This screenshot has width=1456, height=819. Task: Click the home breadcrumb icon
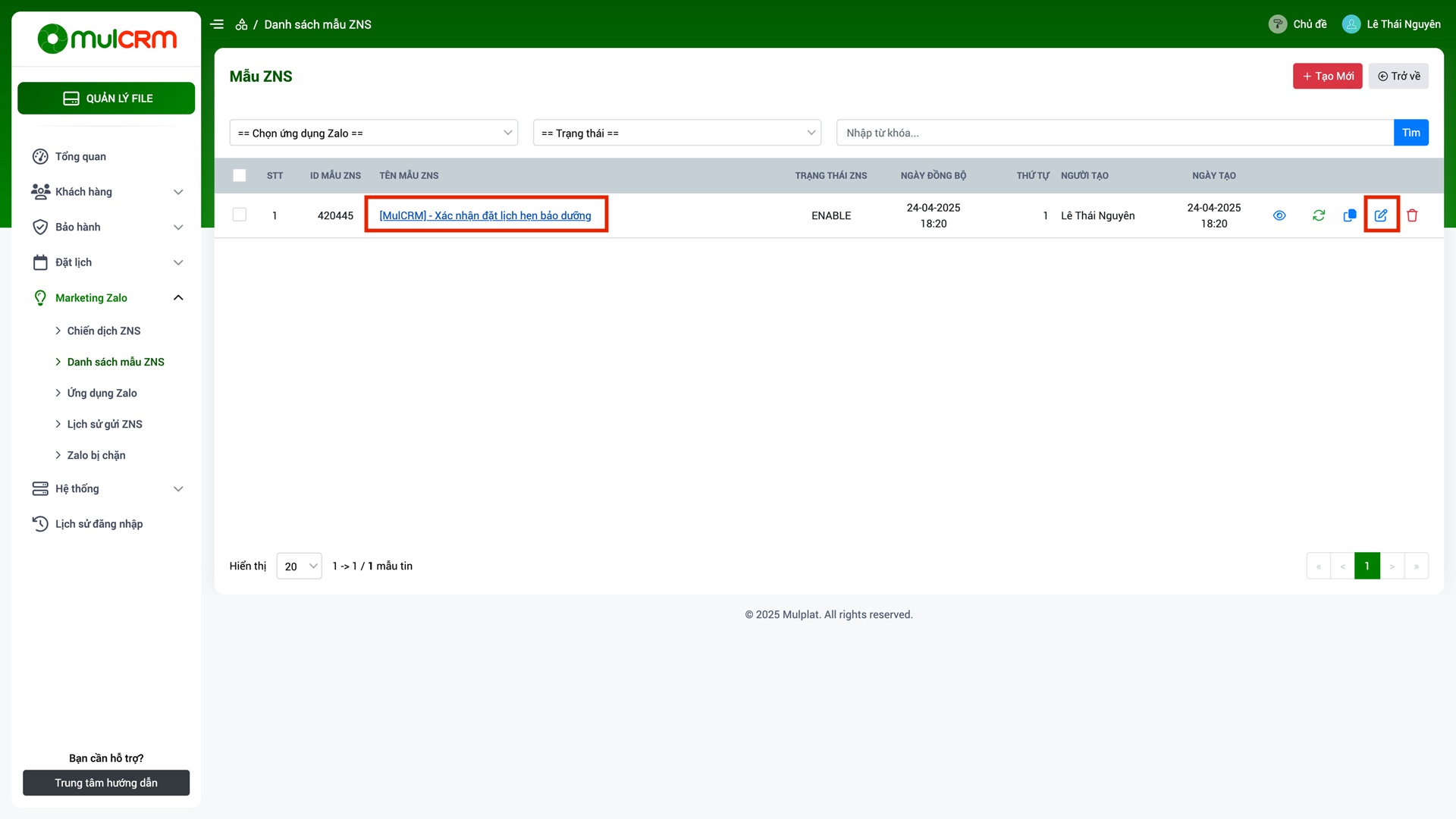[241, 24]
